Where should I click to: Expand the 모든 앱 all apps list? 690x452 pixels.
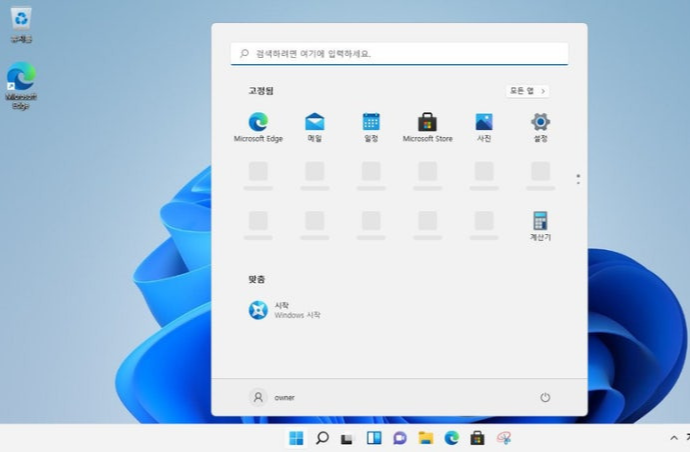coord(527,91)
